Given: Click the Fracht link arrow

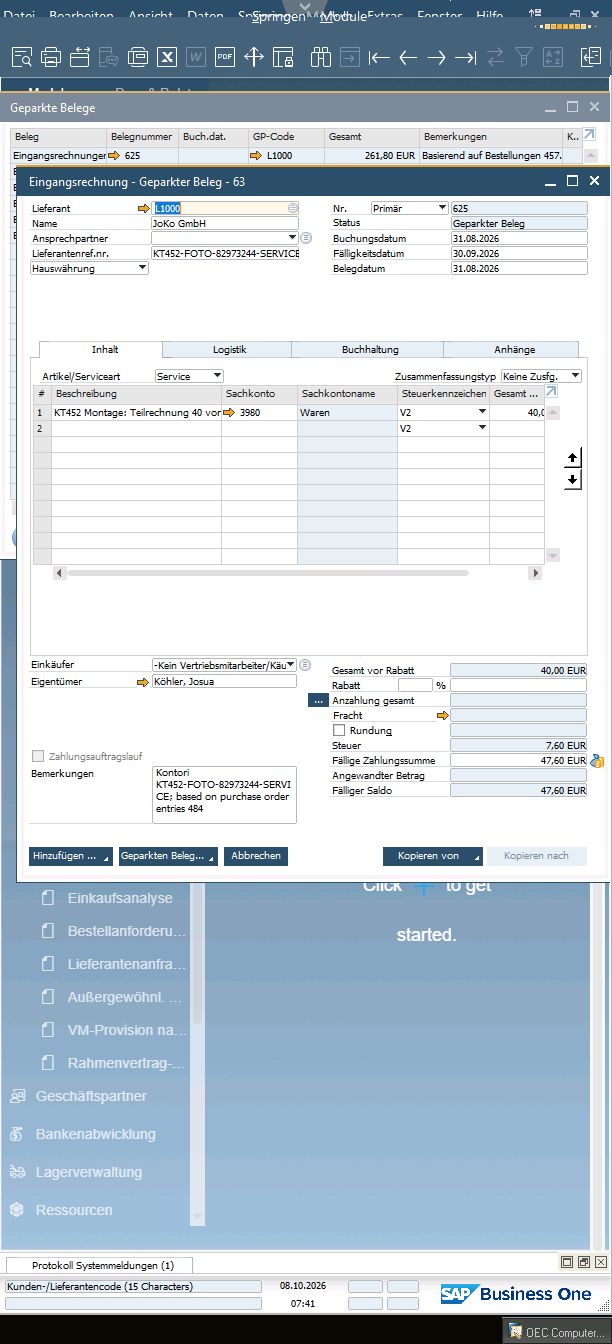Looking at the screenshot, I should click(443, 716).
